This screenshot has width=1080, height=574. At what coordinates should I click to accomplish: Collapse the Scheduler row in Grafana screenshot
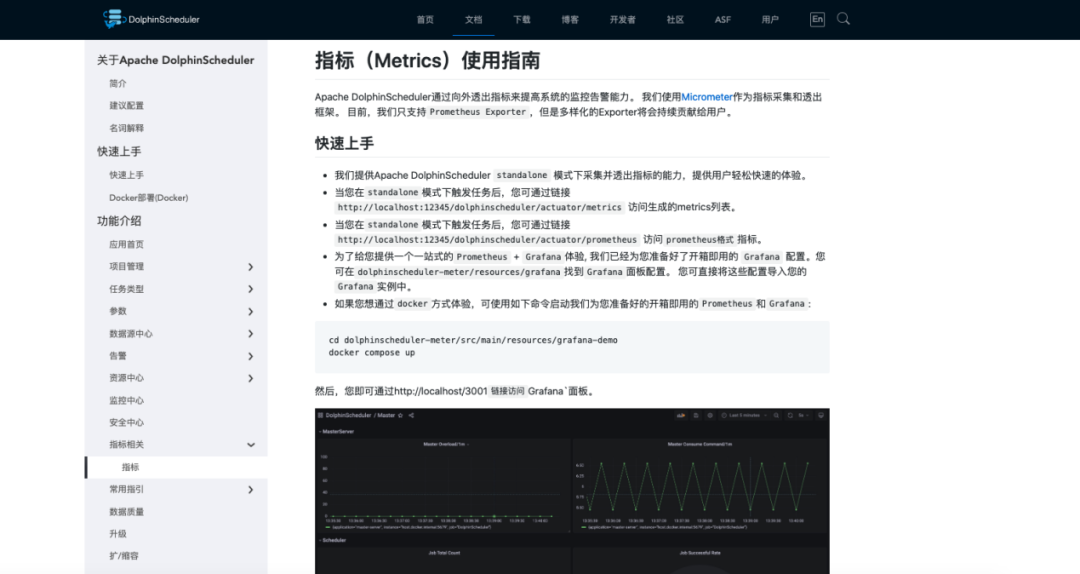coord(333,540)
